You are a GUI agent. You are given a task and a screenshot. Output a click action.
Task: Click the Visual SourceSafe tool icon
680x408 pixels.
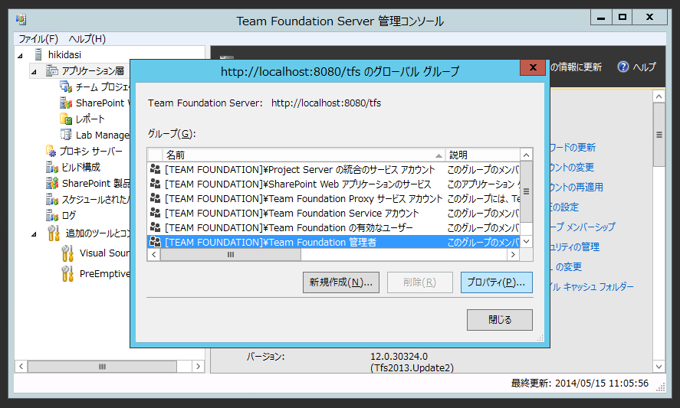coord(68,253)
